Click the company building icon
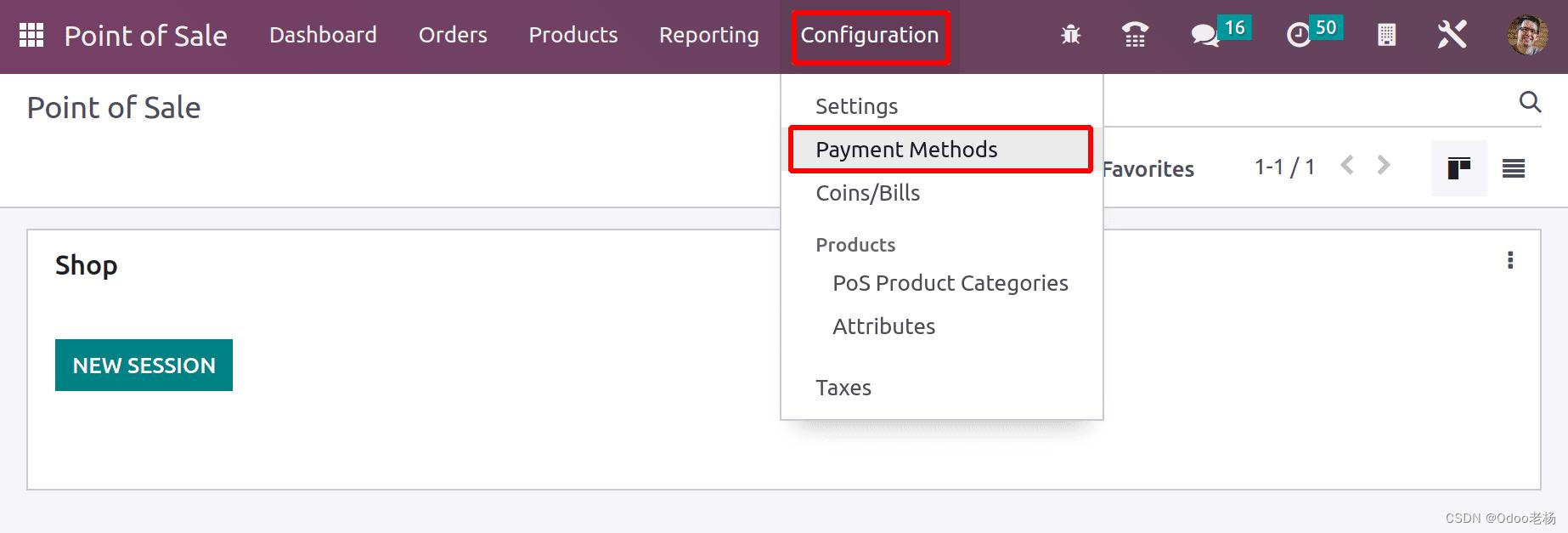Screen dimensions: 1568x533 [x=1386, y=35]
